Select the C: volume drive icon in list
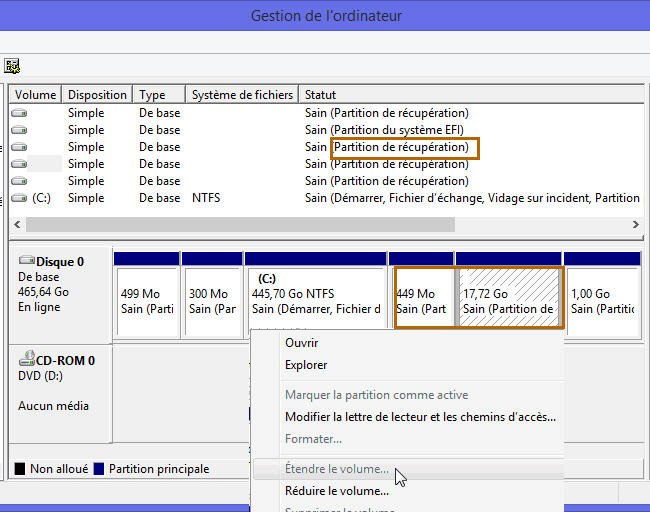The height and width of the screenshot is (512, 650). click(19, 198)
